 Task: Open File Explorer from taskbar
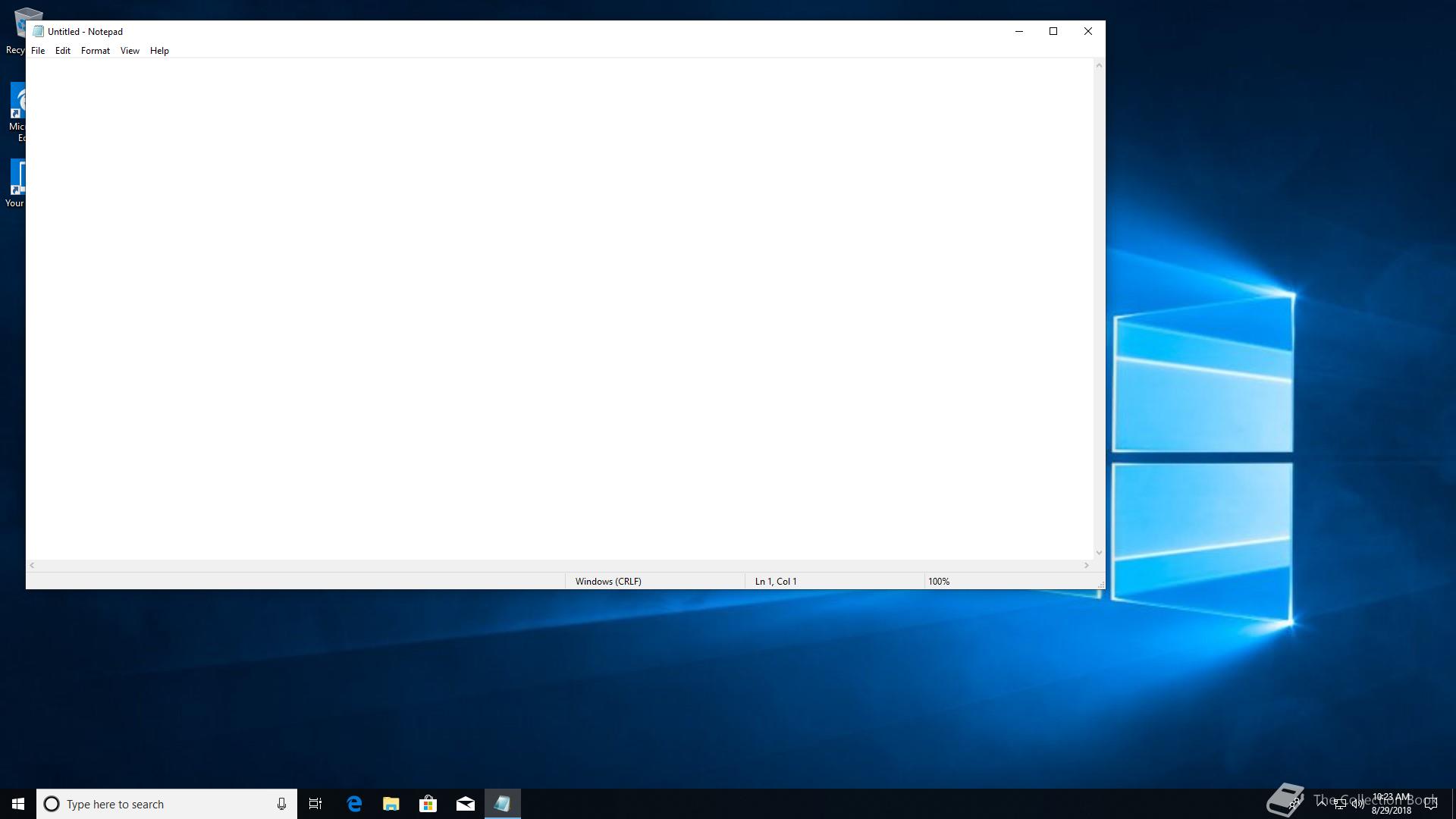(x=391, y=804)
